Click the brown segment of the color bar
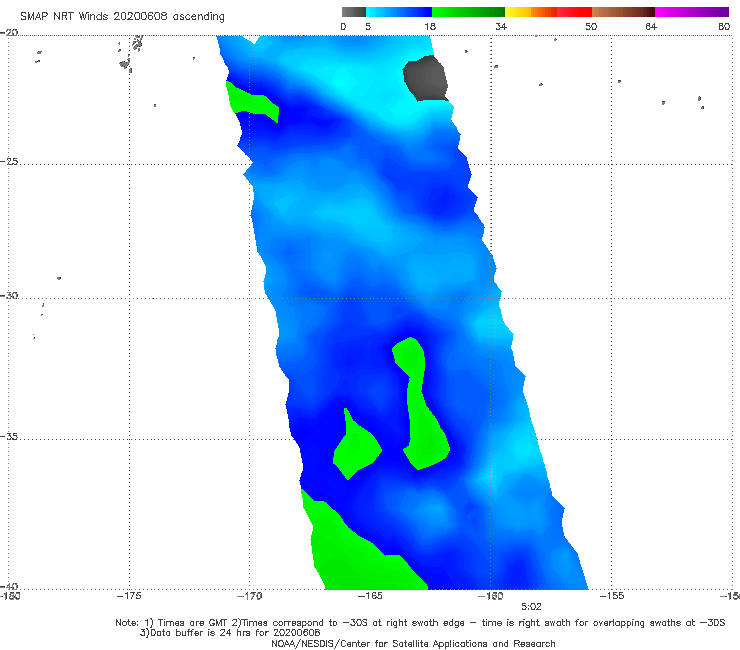Image resolution: width=740 pixels, height=650 pixels. click(x=623, y=12)
